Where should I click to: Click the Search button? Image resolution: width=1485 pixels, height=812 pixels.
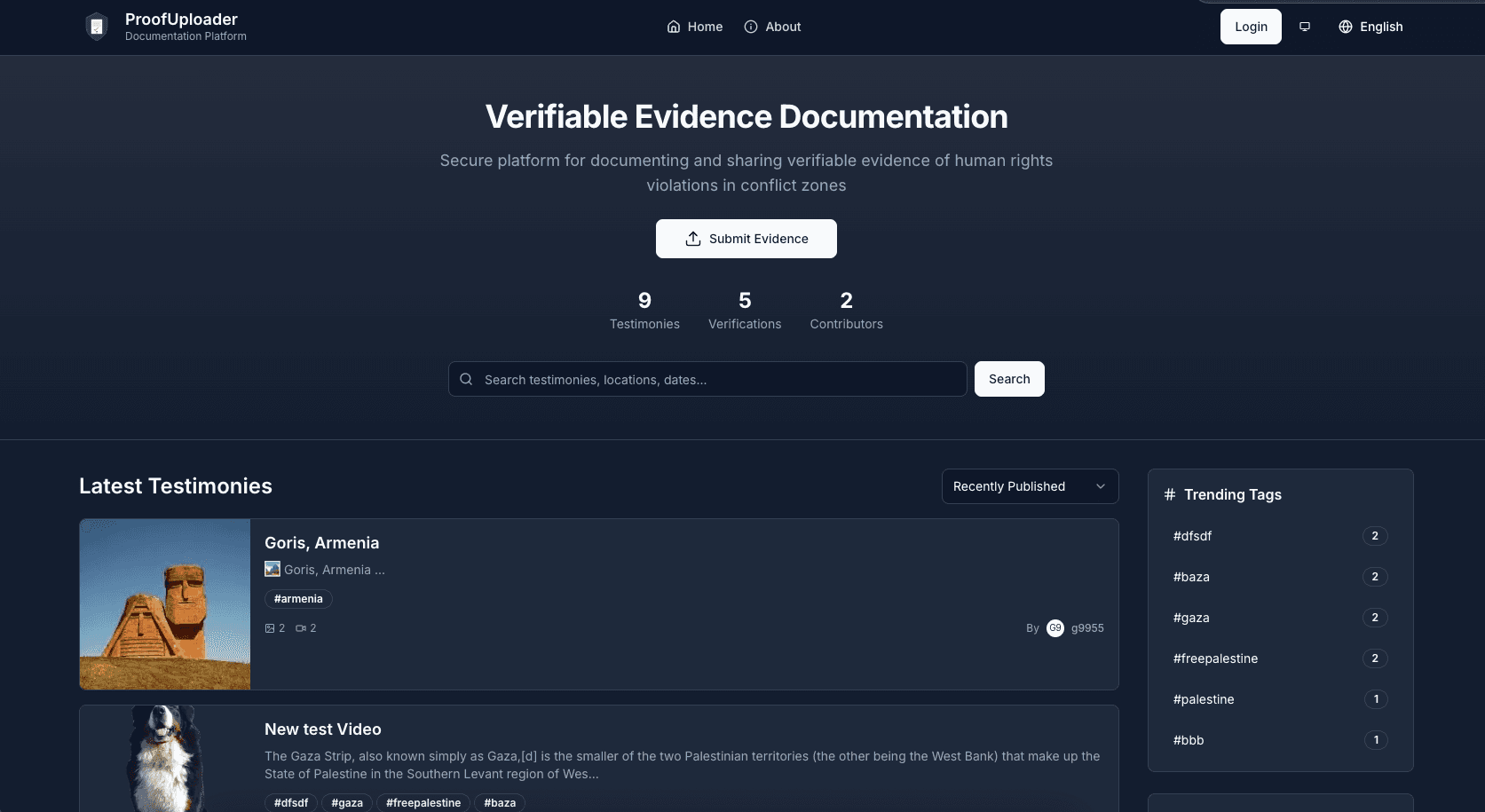click(1008, 379)
